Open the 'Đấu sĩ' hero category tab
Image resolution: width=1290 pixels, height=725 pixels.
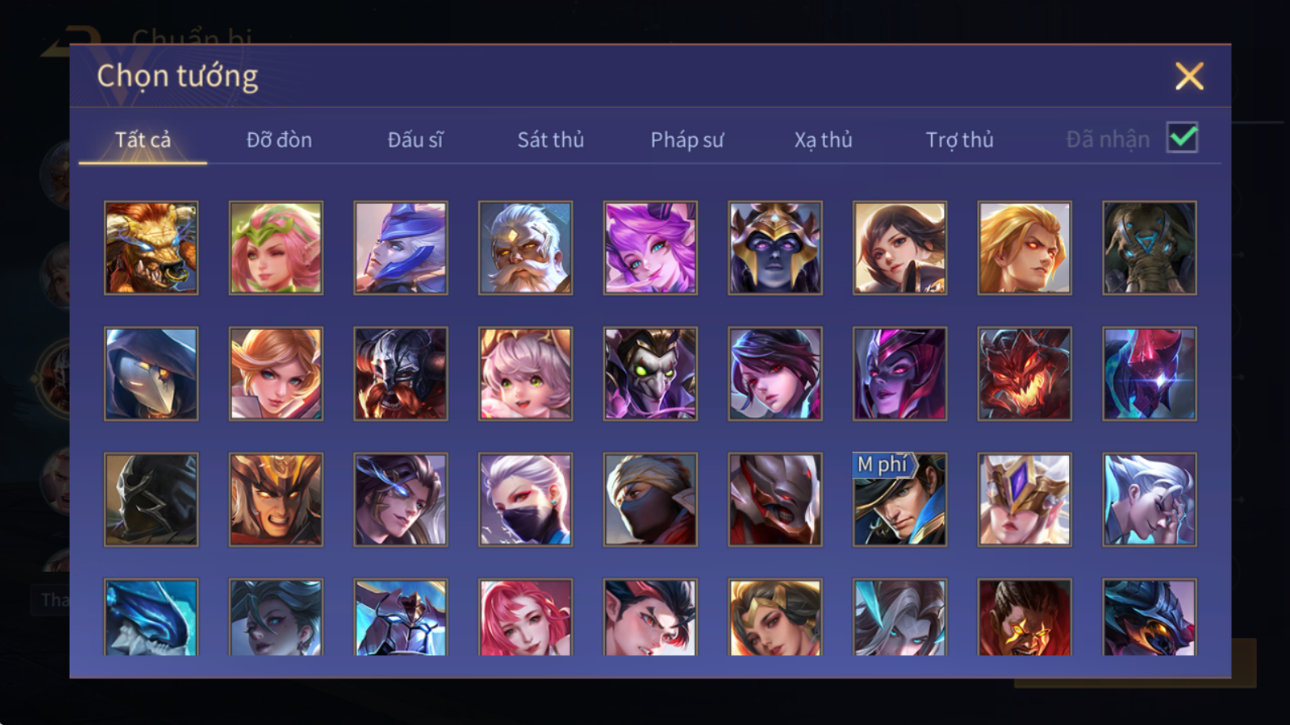point(415,140)
